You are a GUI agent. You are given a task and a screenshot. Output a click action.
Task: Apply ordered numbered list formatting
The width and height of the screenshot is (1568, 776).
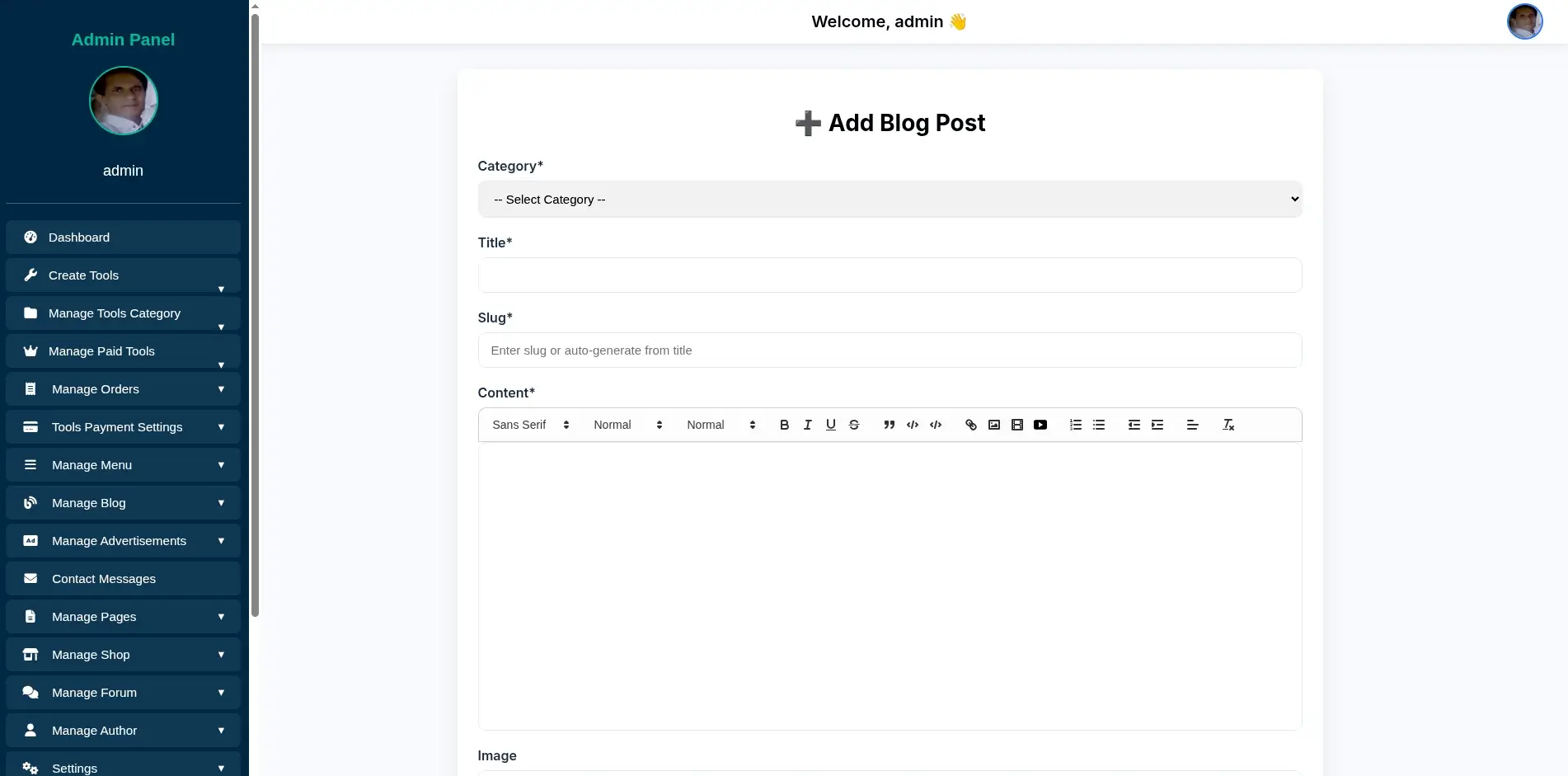point(1075,425)
